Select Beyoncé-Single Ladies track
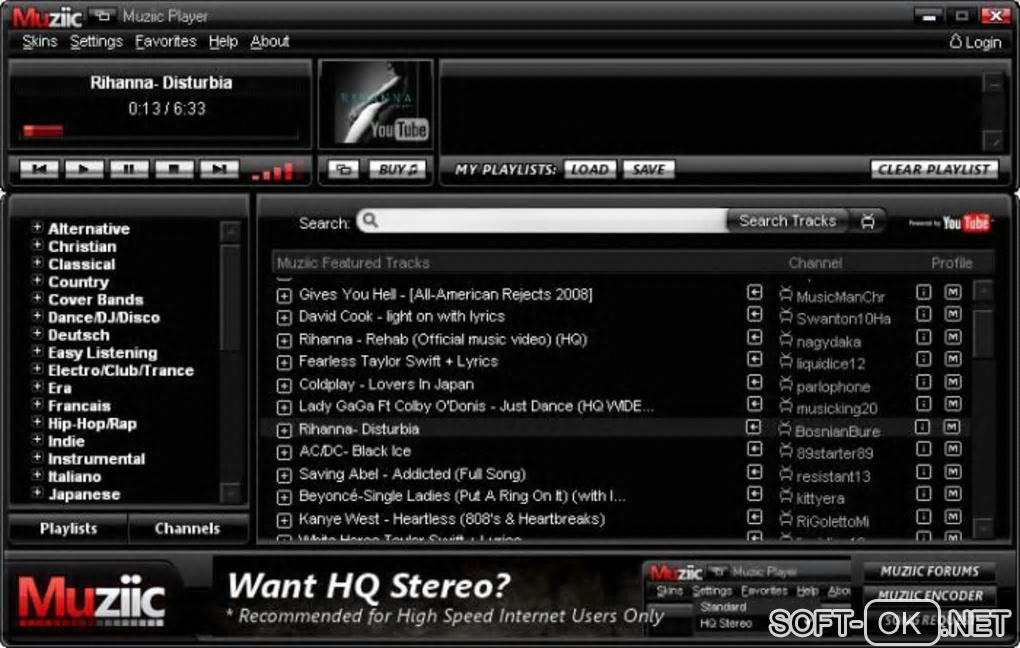This screenshot has height=648, width=1020. 462,496
